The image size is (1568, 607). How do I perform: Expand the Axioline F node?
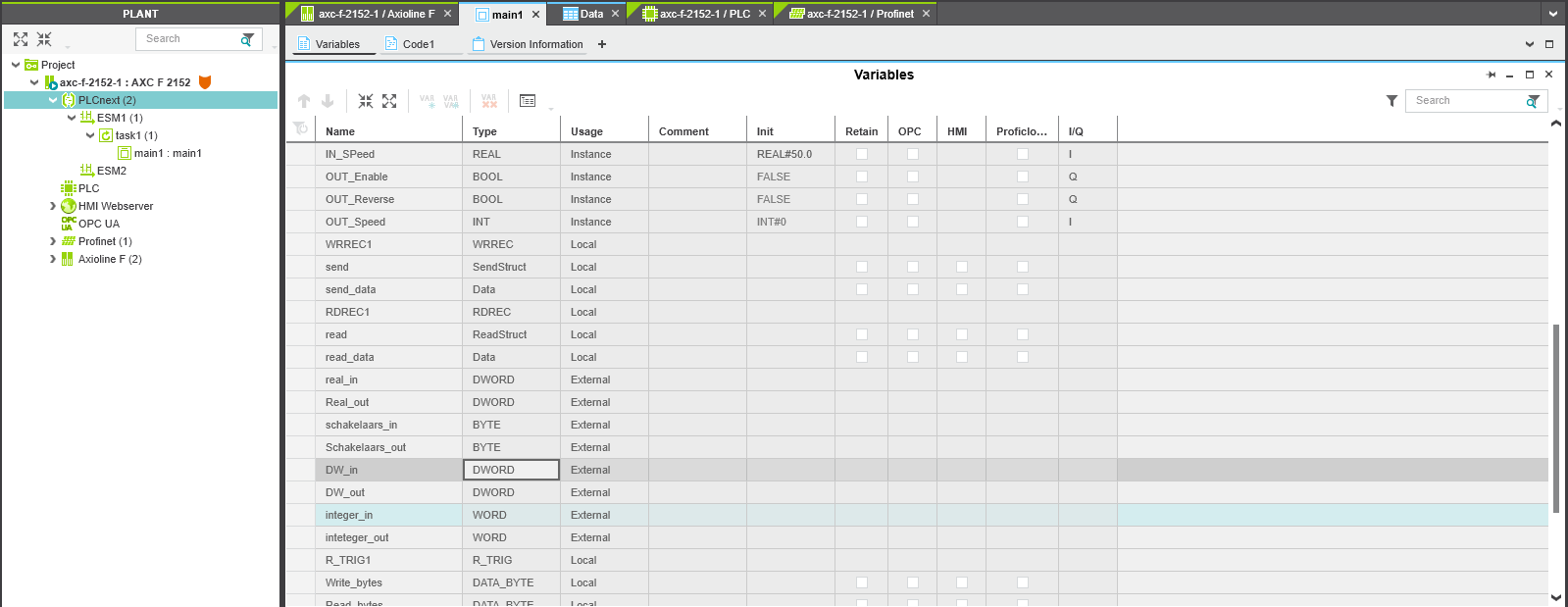point(53,259)
